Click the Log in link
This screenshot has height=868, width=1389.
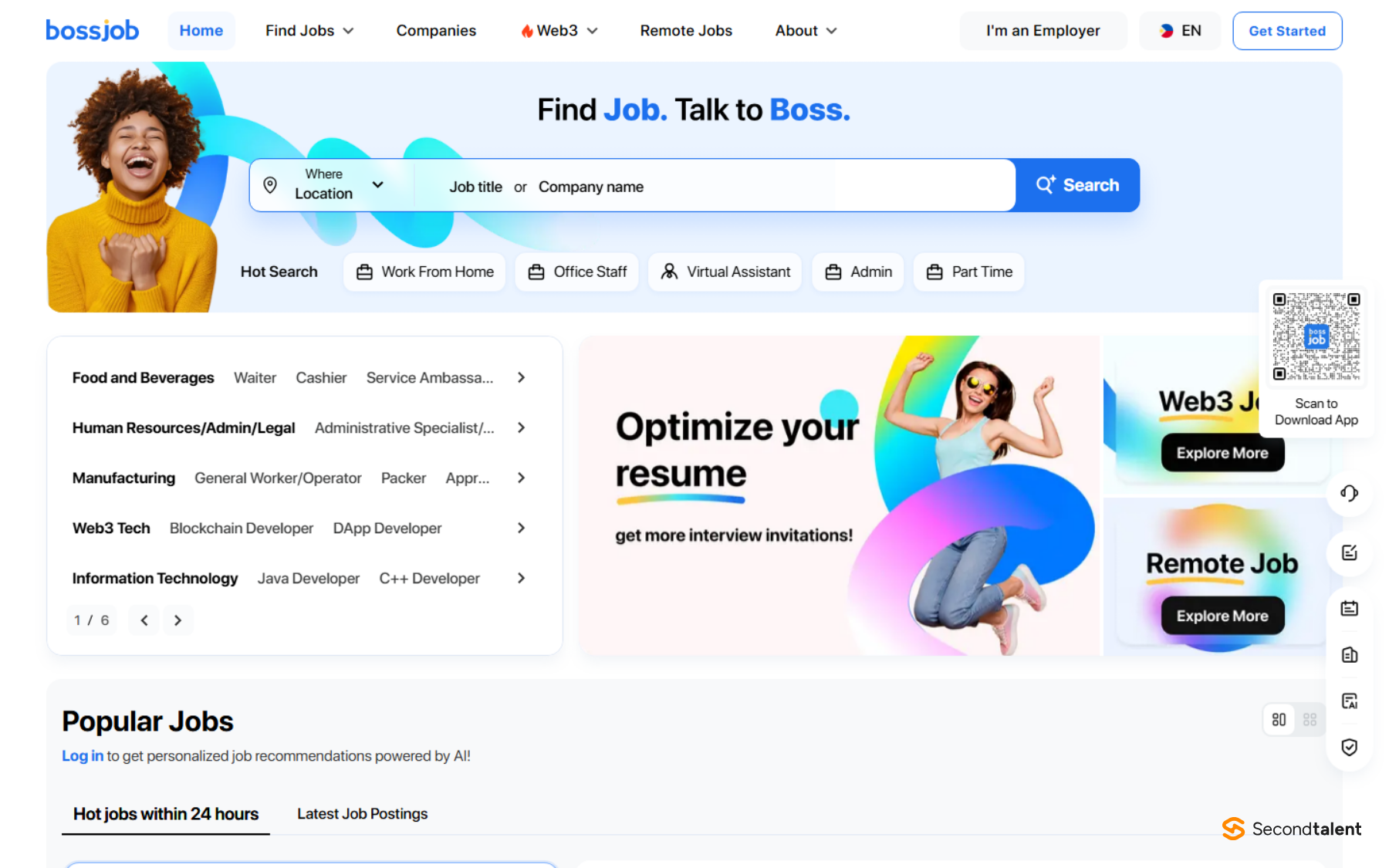click(83, 756)
